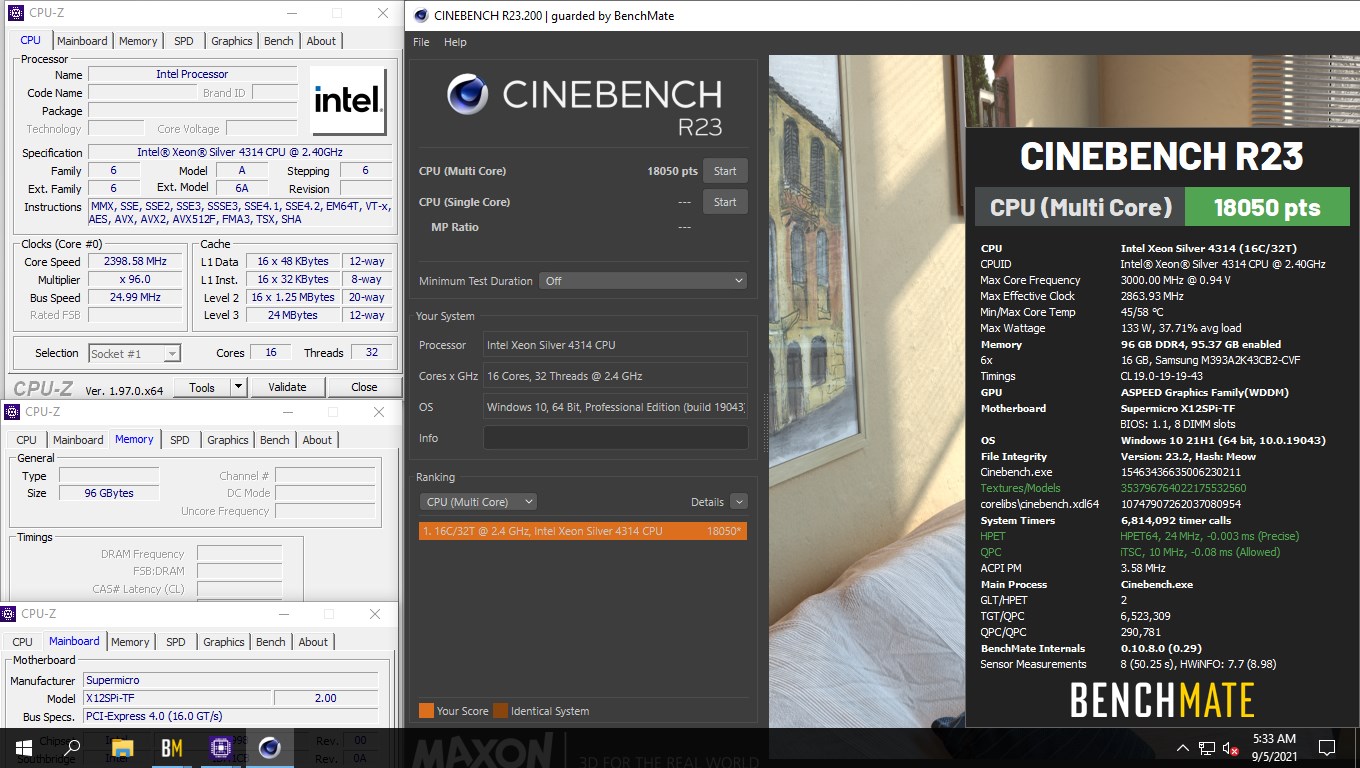
Task: Click the CPU-Z Tools button
Action: pyautogui.click(x=202, y=387)
